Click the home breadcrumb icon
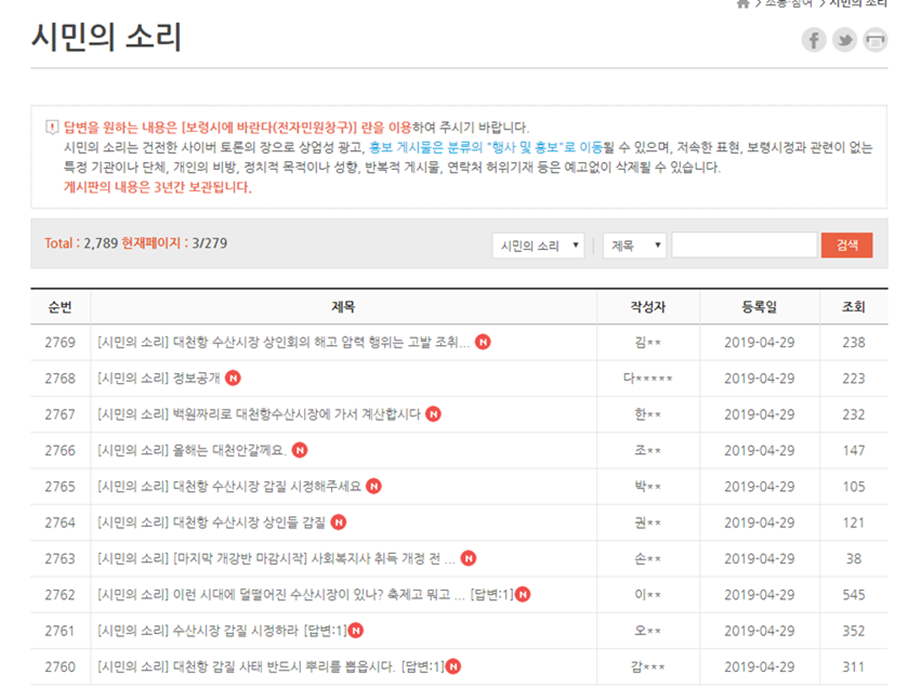 743,4
